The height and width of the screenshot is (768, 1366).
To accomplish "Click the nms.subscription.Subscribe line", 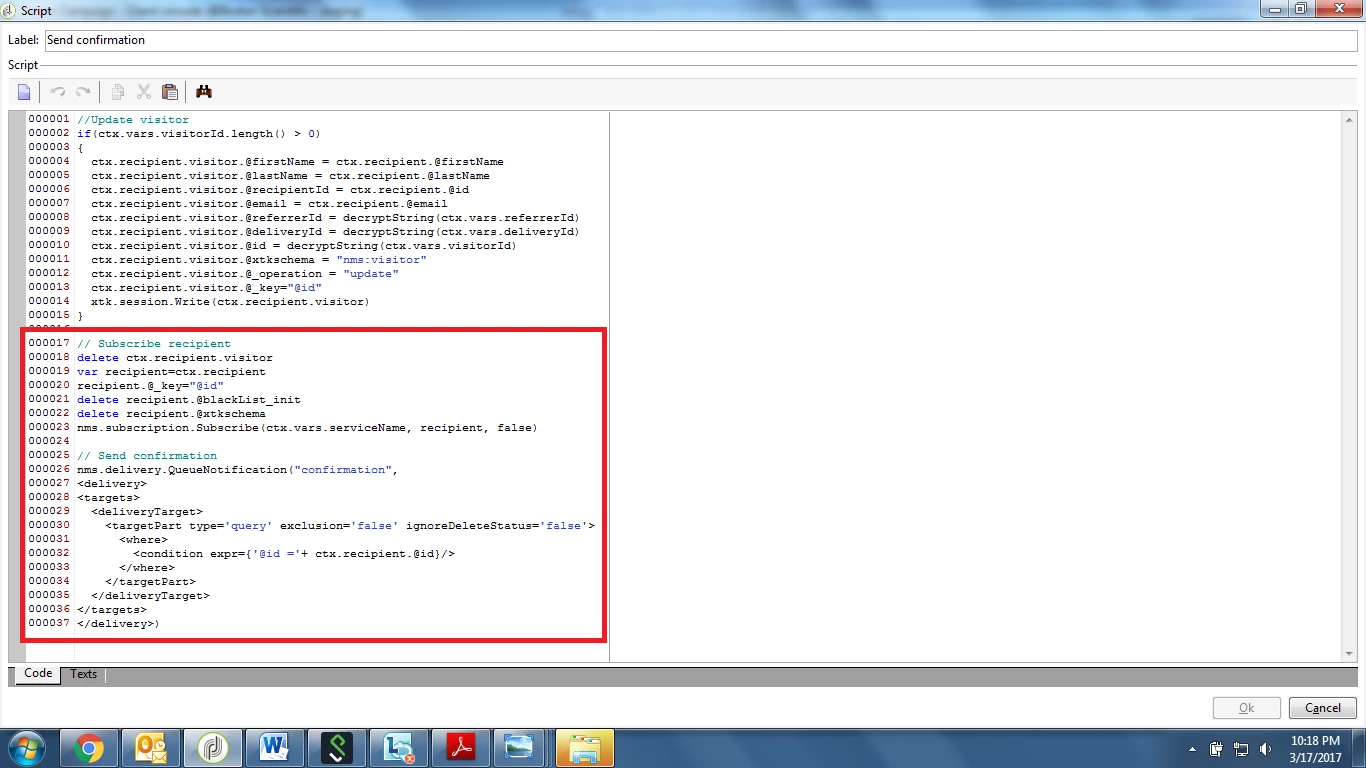I will [307, 428].
